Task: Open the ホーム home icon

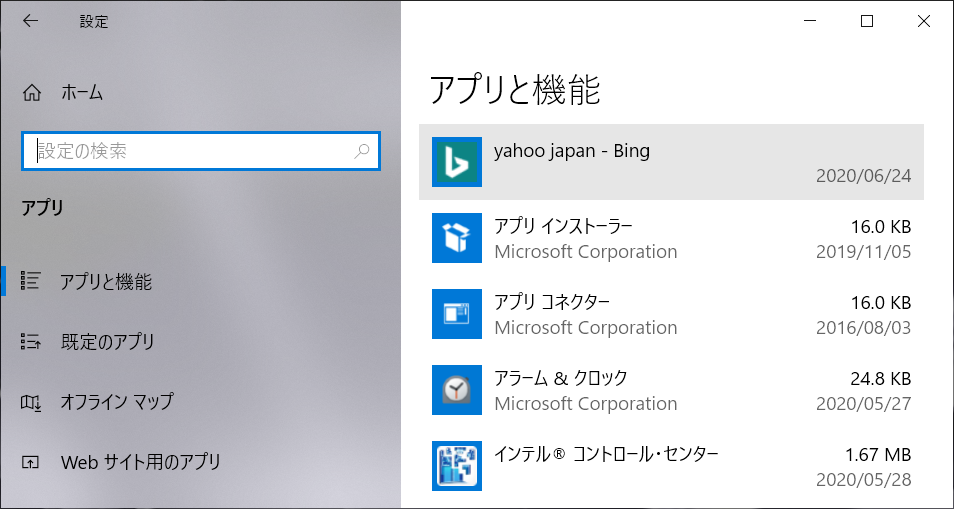Action: (x=32, y=93)
